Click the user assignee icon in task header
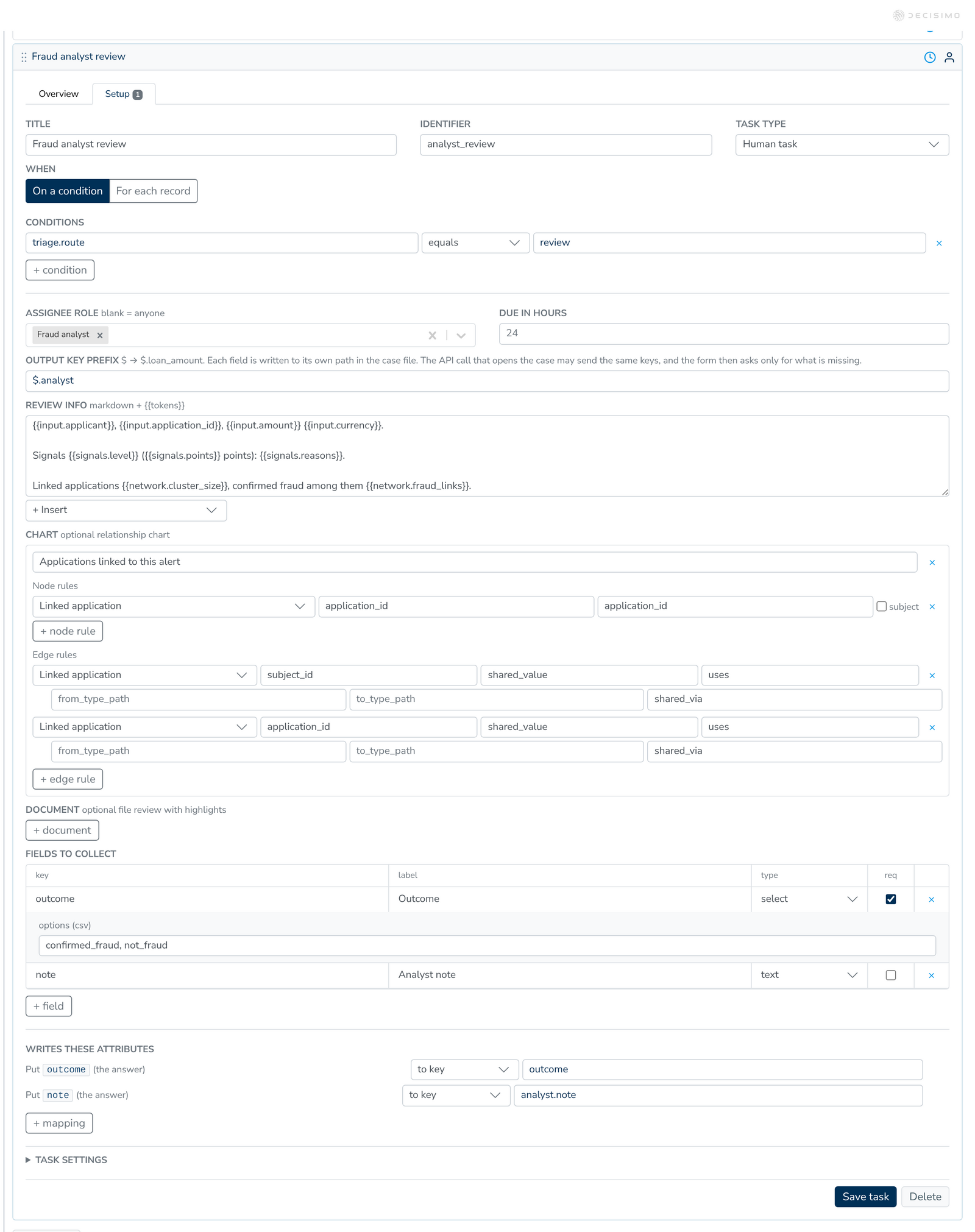The height and width of the screenshot is (1232, 975). [949, 57]
